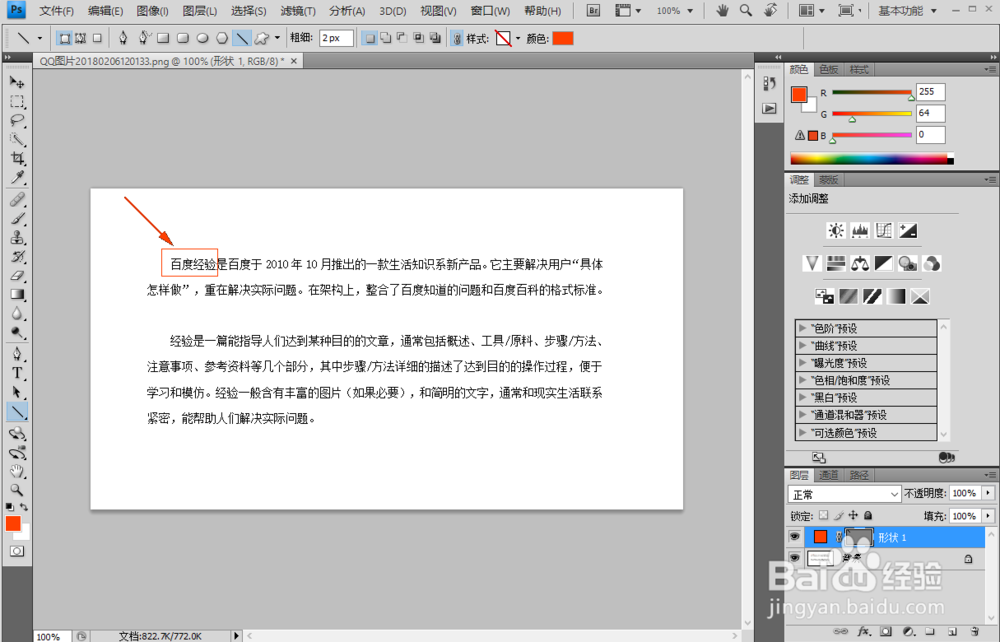Enable Paths mode in options bar
The image size is (1000, 642).
point(80,38)
